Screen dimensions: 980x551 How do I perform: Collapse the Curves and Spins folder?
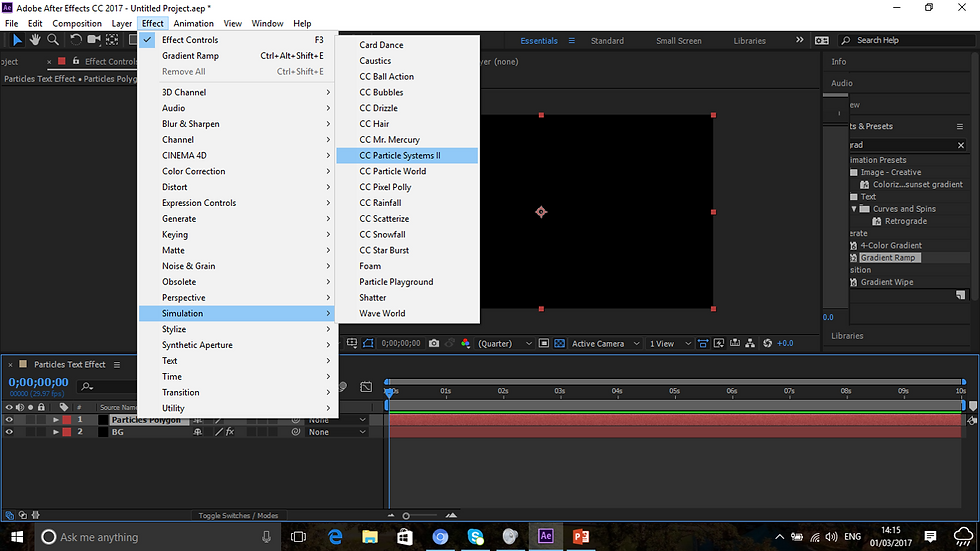[x=854, y=209]
